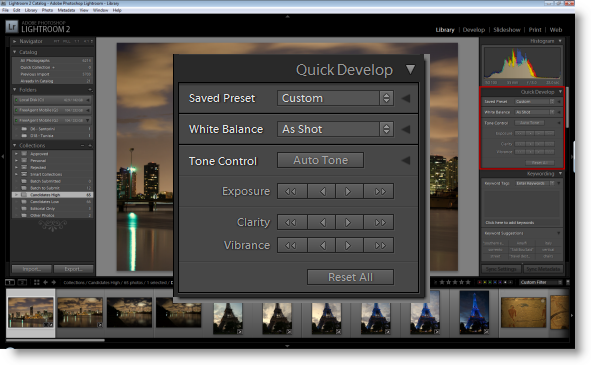The image size is (591, 365).
Task: Switch to the Slideshow module
Action: coord(507,30)
